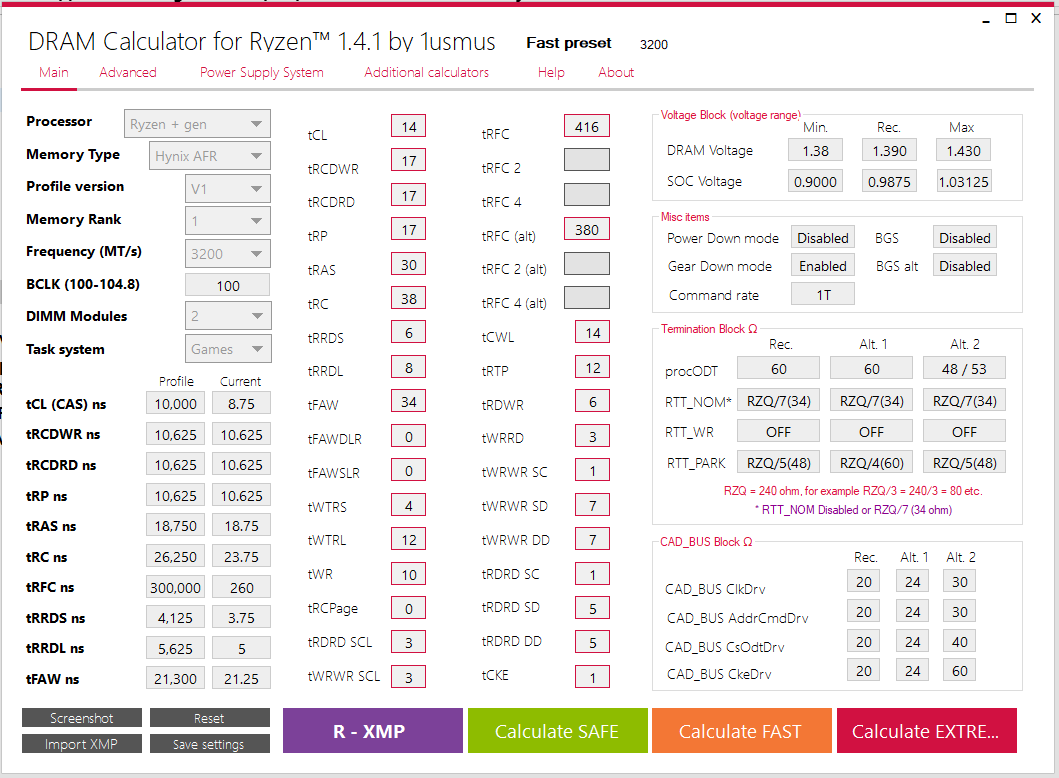Click the CAD_BUS CkeDrv Alt. 2 value 60
Image resolution: width=1059 pixels, height=778 pixels.
tap(960, 671)
